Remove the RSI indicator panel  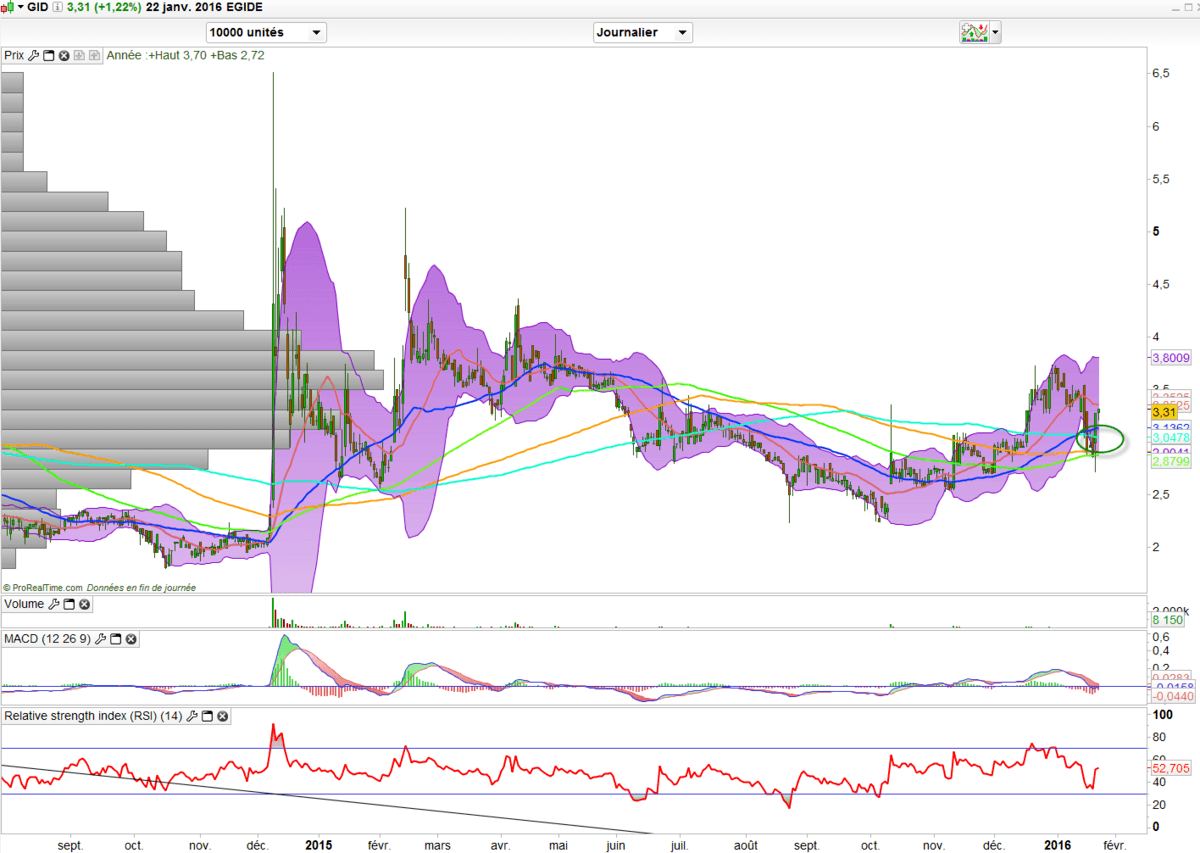223,716
